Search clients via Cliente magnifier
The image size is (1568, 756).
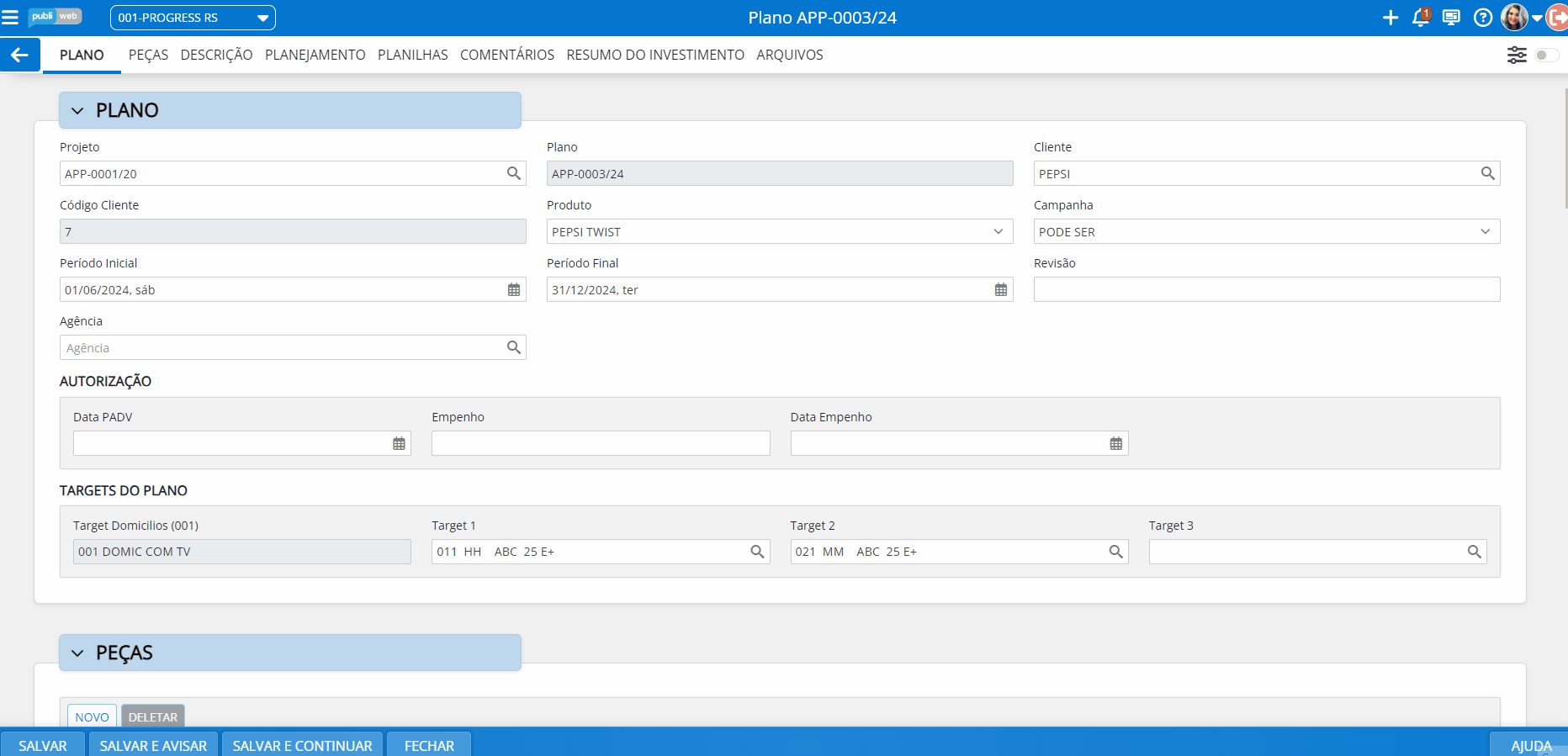pyautogui.click(x=1488, y=173)
